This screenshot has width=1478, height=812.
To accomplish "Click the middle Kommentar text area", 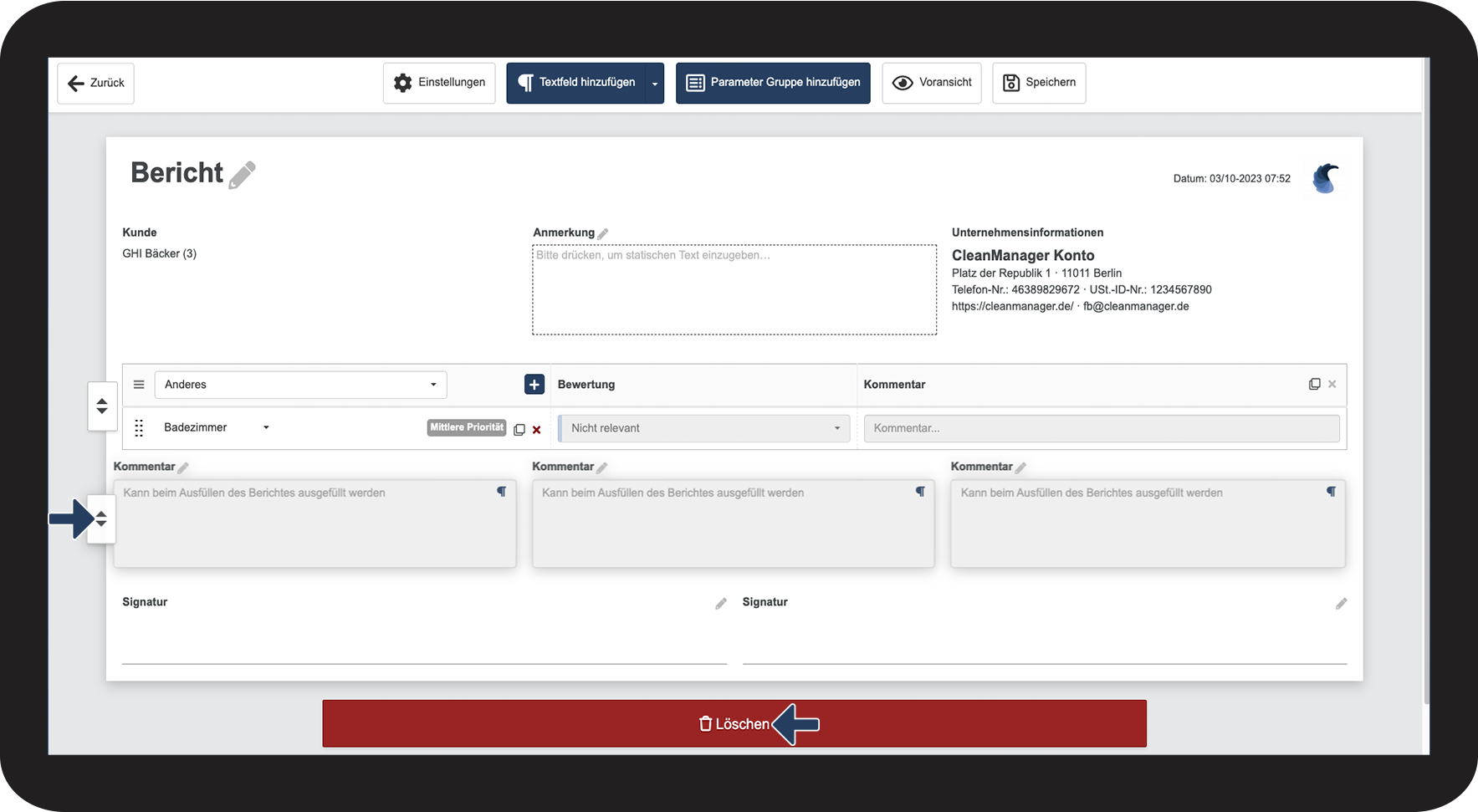I will pyautogui.click(x=734, y=523).
